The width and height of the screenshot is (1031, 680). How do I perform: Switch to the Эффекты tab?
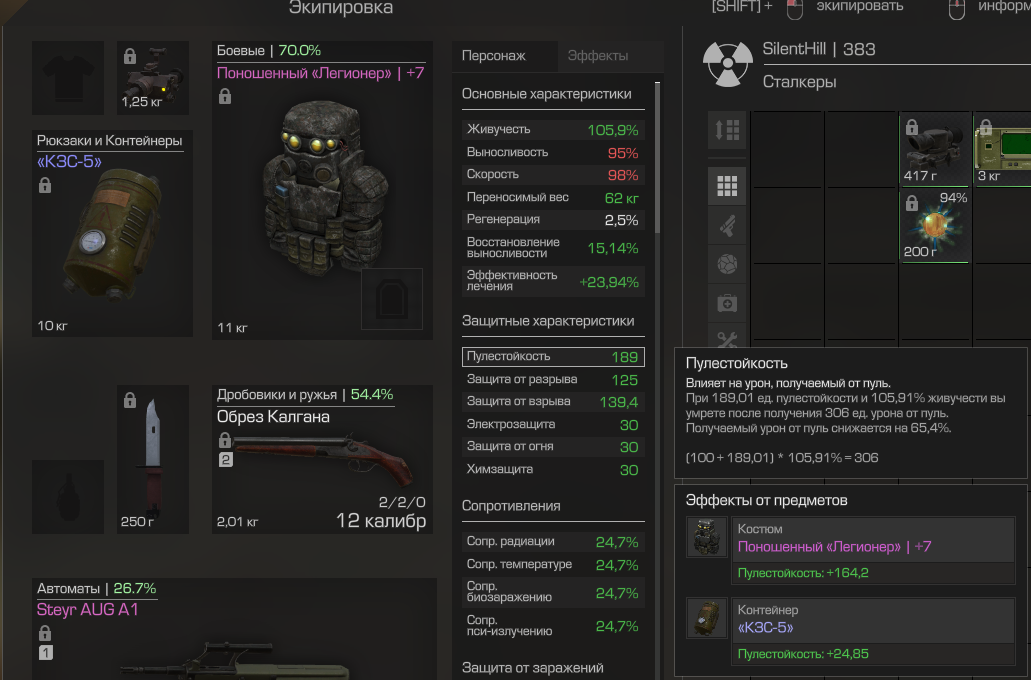coord(597,56)
